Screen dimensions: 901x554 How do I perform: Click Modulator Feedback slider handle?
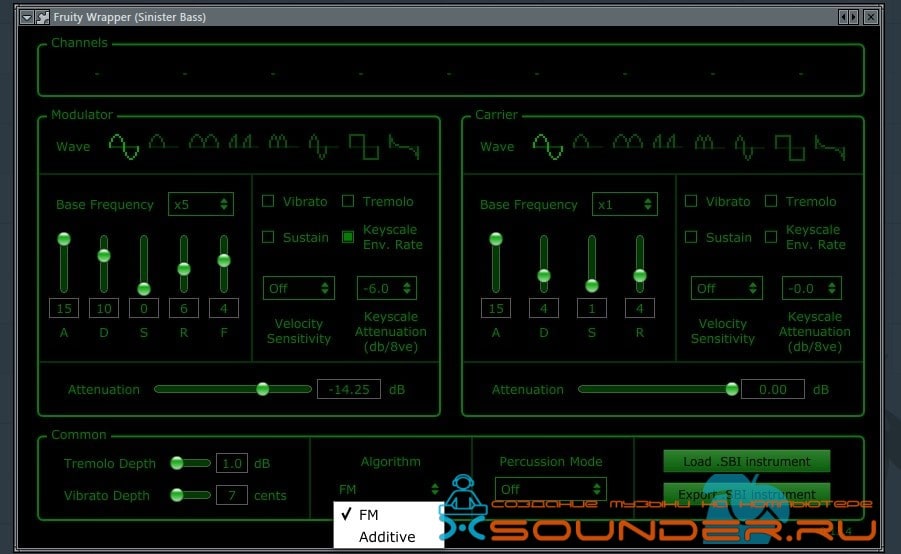pyautogui.click(x=224, y=260)
